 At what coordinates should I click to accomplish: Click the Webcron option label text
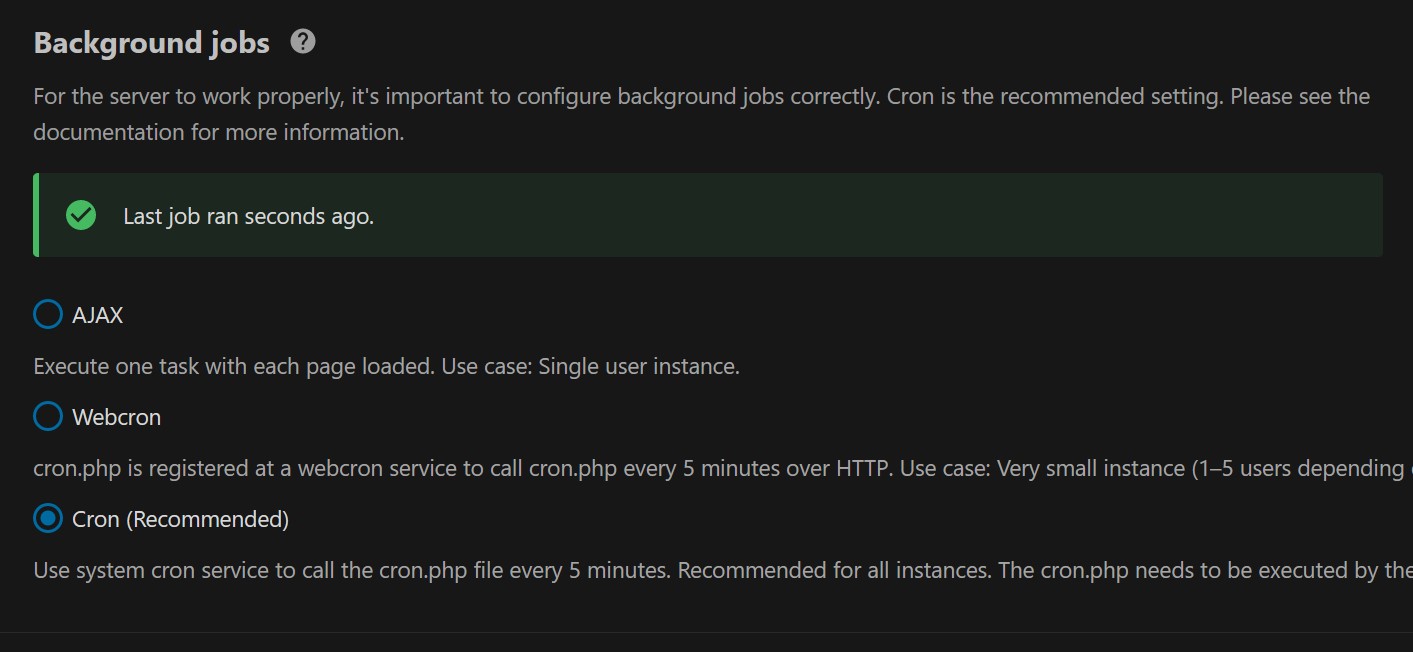point(117,417)
